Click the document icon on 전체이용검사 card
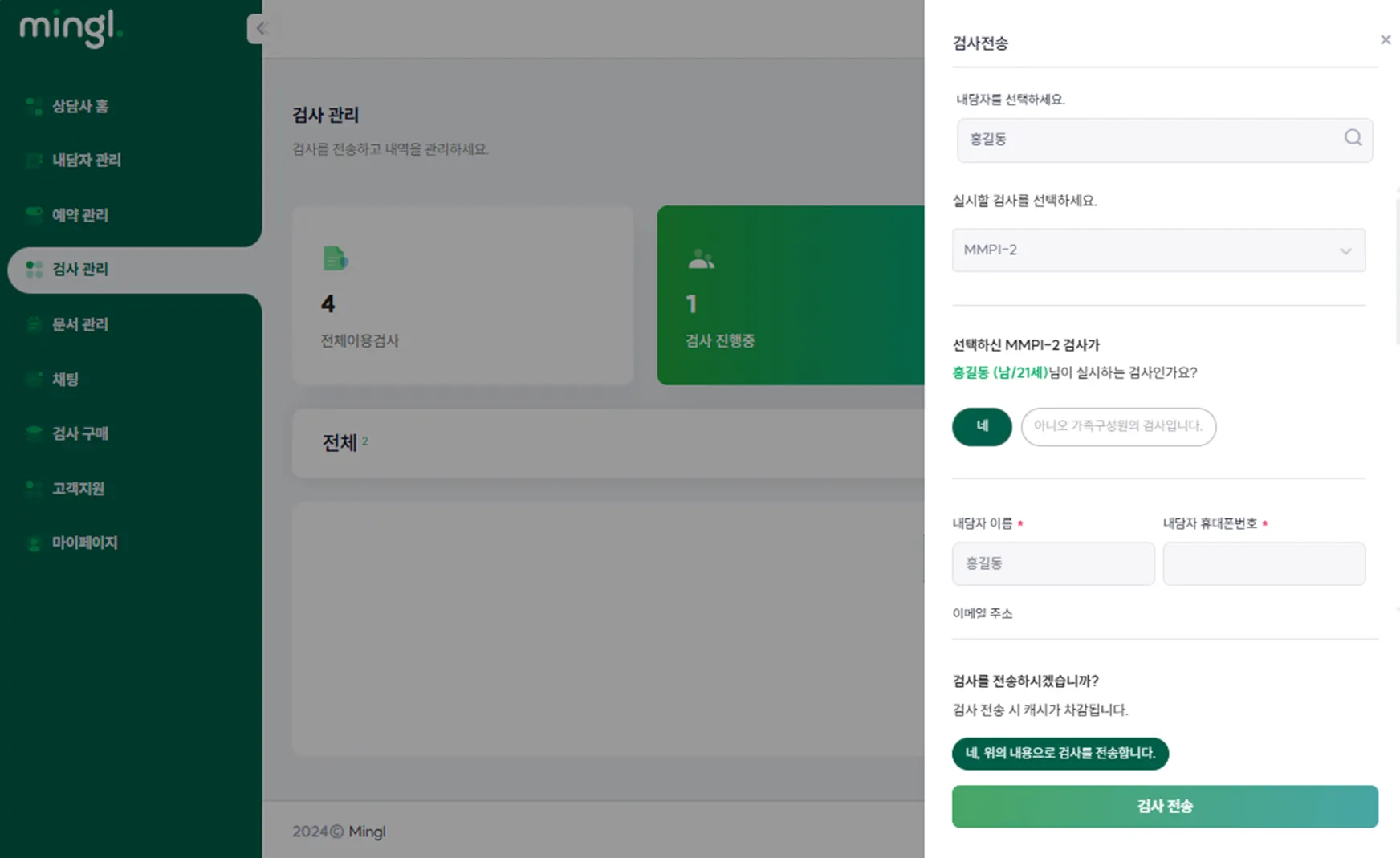This screenshot has height=858, width=1400. [335, 258]
